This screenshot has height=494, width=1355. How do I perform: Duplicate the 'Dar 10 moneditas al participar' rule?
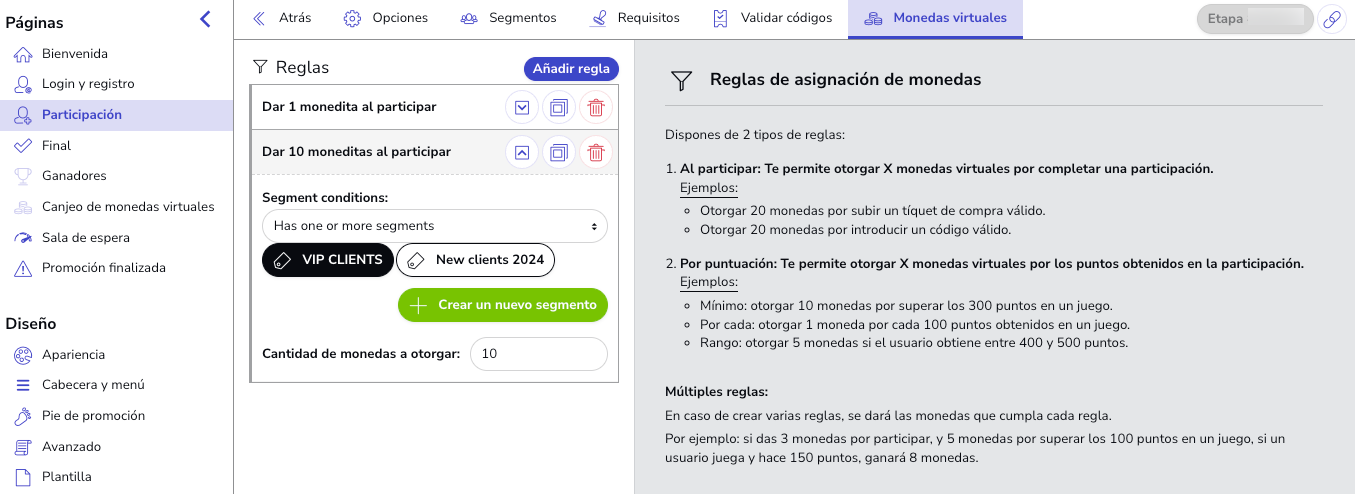(559, 153)
